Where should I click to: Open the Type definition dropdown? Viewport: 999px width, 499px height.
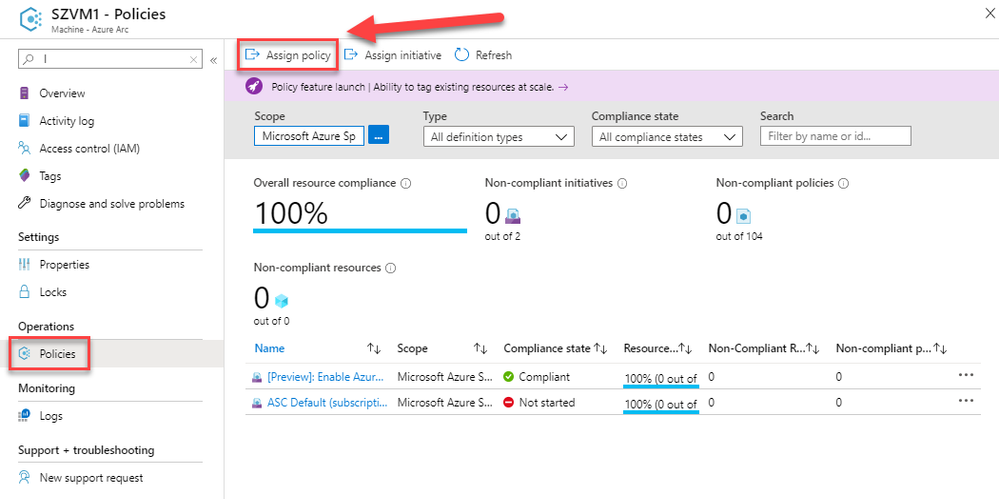tap(498, 137)
